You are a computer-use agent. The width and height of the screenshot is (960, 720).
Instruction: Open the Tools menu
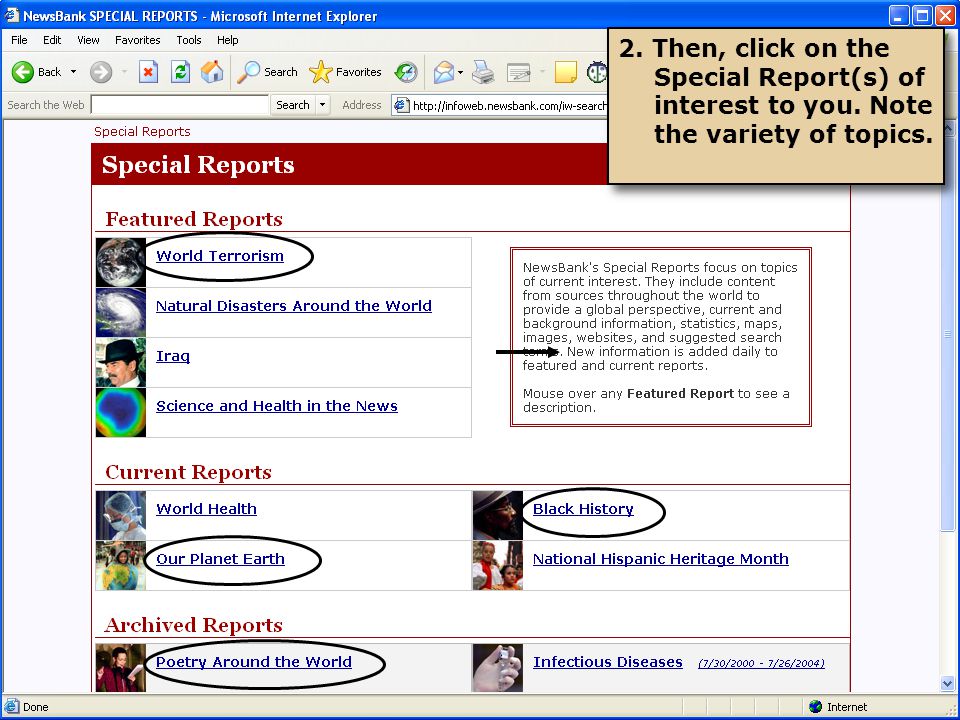tap(189, 40)
